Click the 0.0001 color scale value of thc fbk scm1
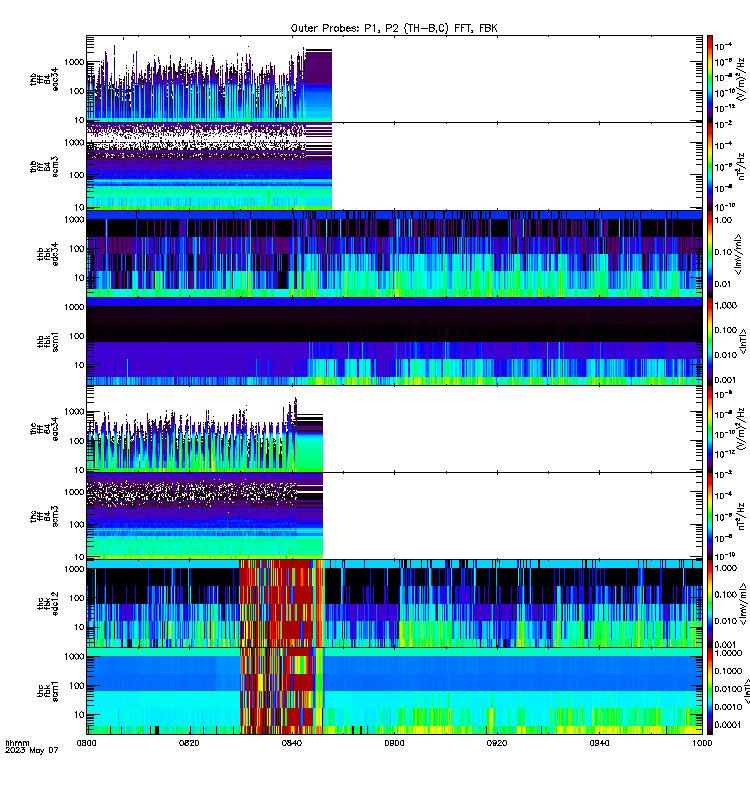The image size is (750, 800). tap(728, 725)
